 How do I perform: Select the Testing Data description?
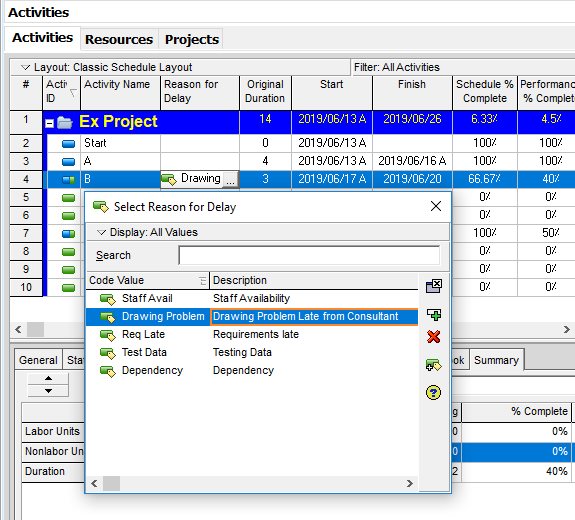(242, 352)
